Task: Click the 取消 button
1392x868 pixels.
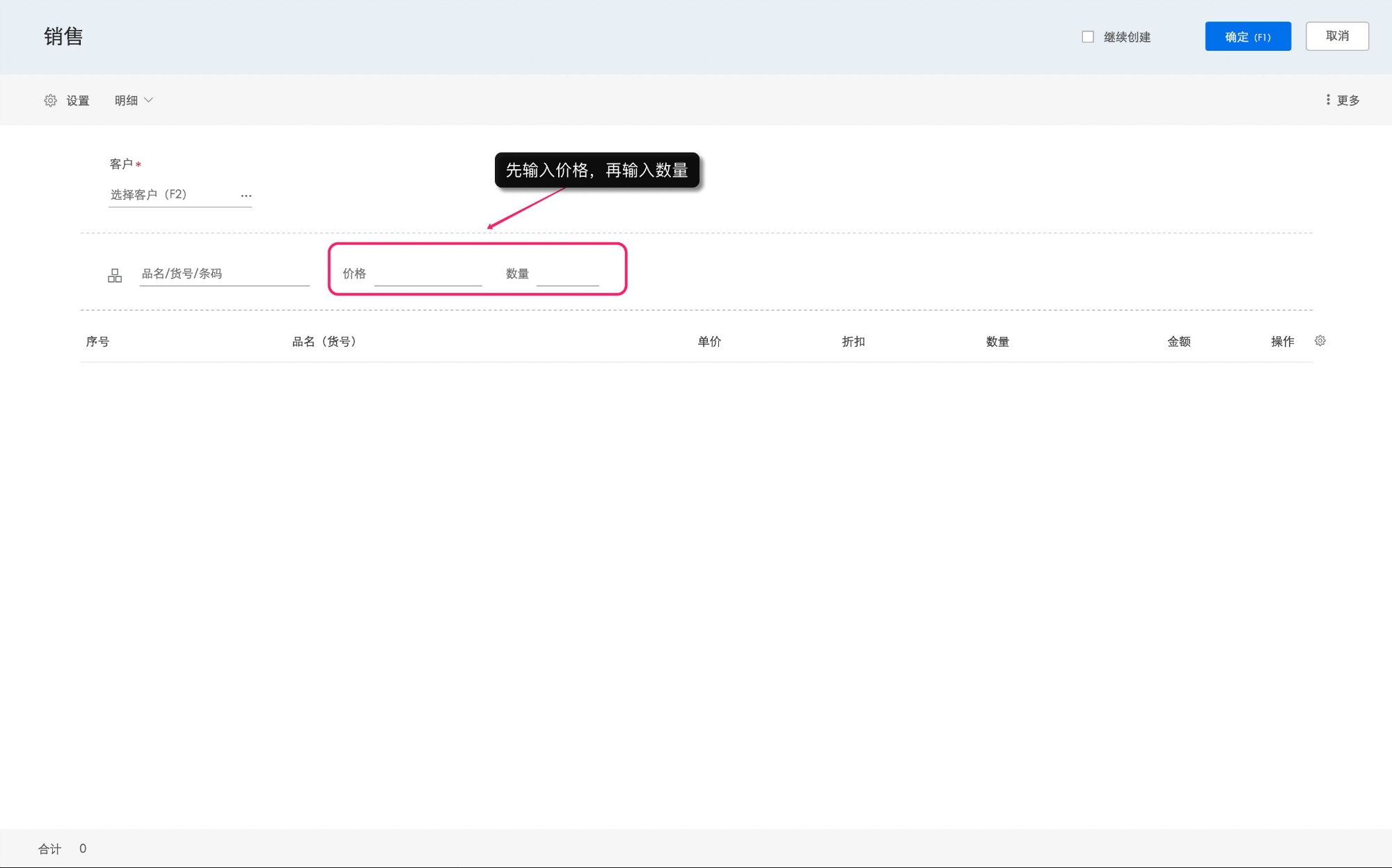Action: (1336, 36)
